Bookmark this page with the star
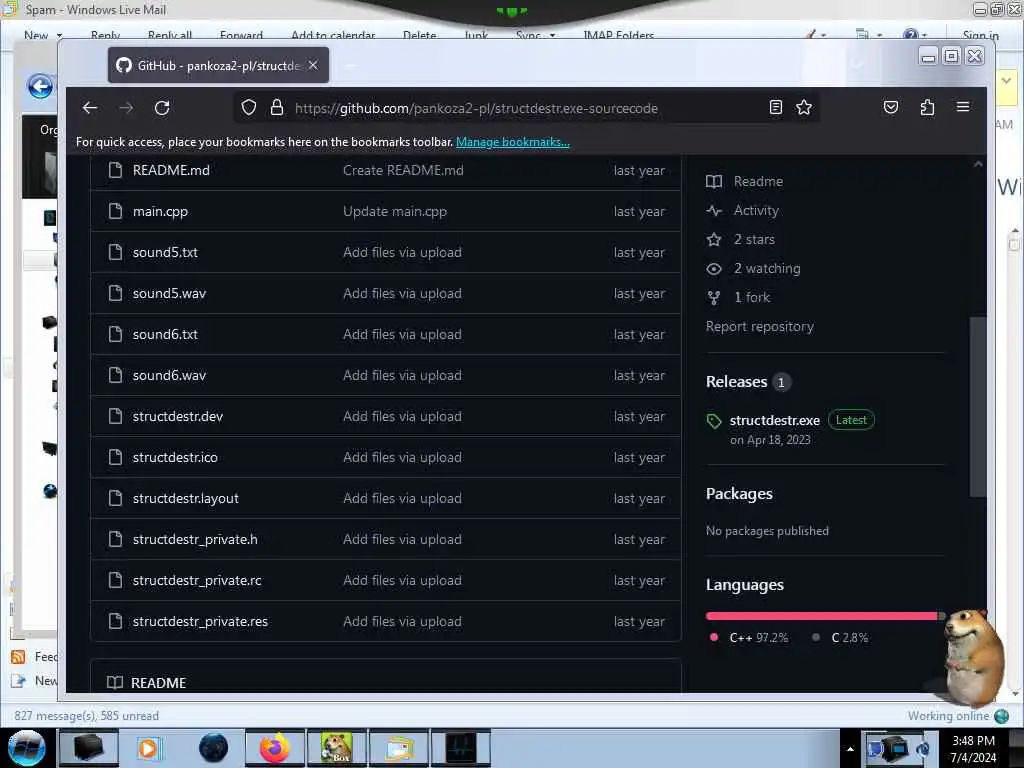Screen dimensions: 1024x768 tap(804, 107)
